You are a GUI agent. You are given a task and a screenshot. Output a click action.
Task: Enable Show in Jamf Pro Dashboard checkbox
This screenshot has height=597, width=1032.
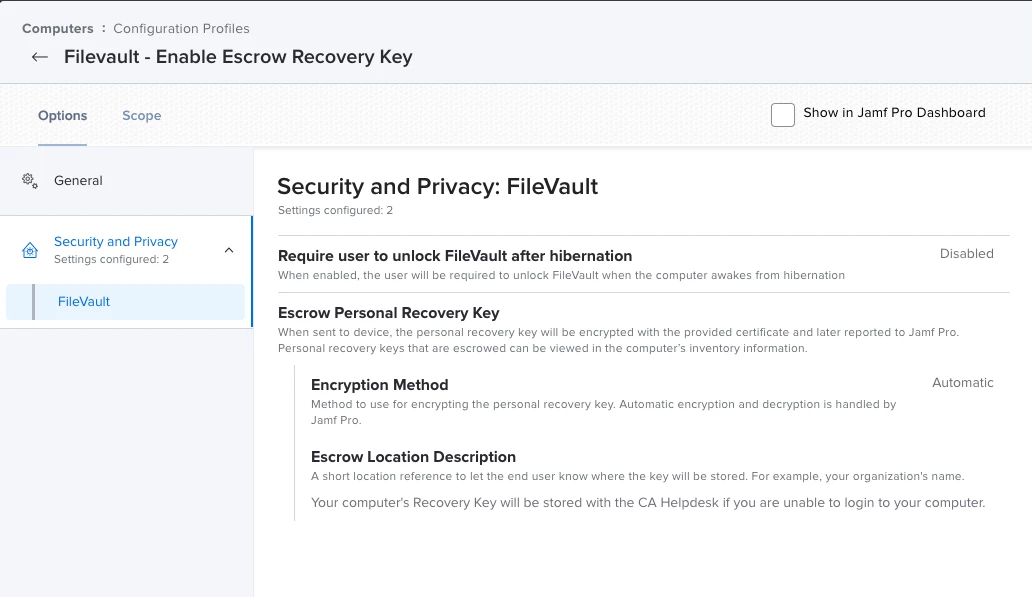click(x=783, y=115)
